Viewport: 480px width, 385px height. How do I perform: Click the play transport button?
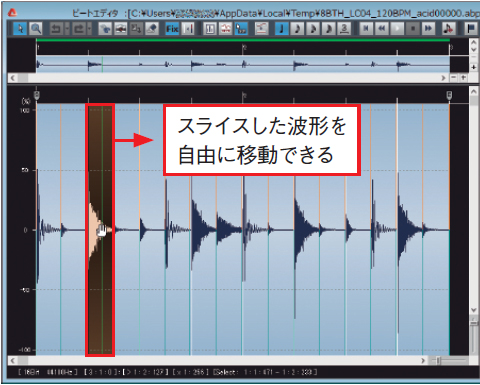397,29
